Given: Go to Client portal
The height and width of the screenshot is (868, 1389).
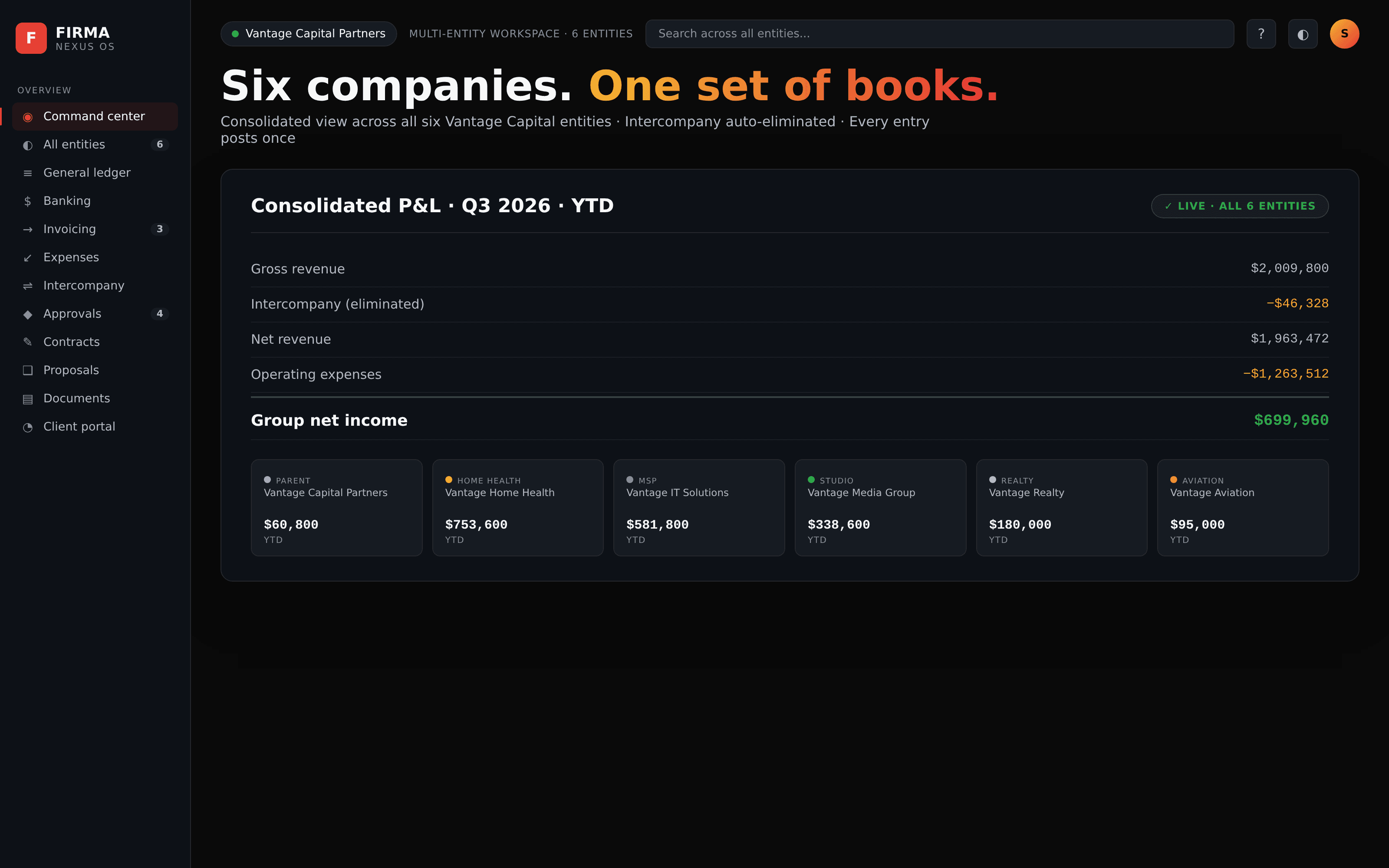Looking at the screenshot, I should pos(95,427).
